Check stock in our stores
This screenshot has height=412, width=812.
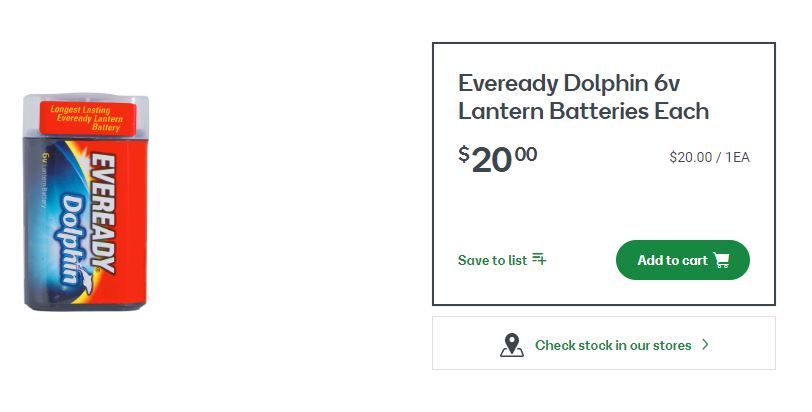tap(612, 345)
